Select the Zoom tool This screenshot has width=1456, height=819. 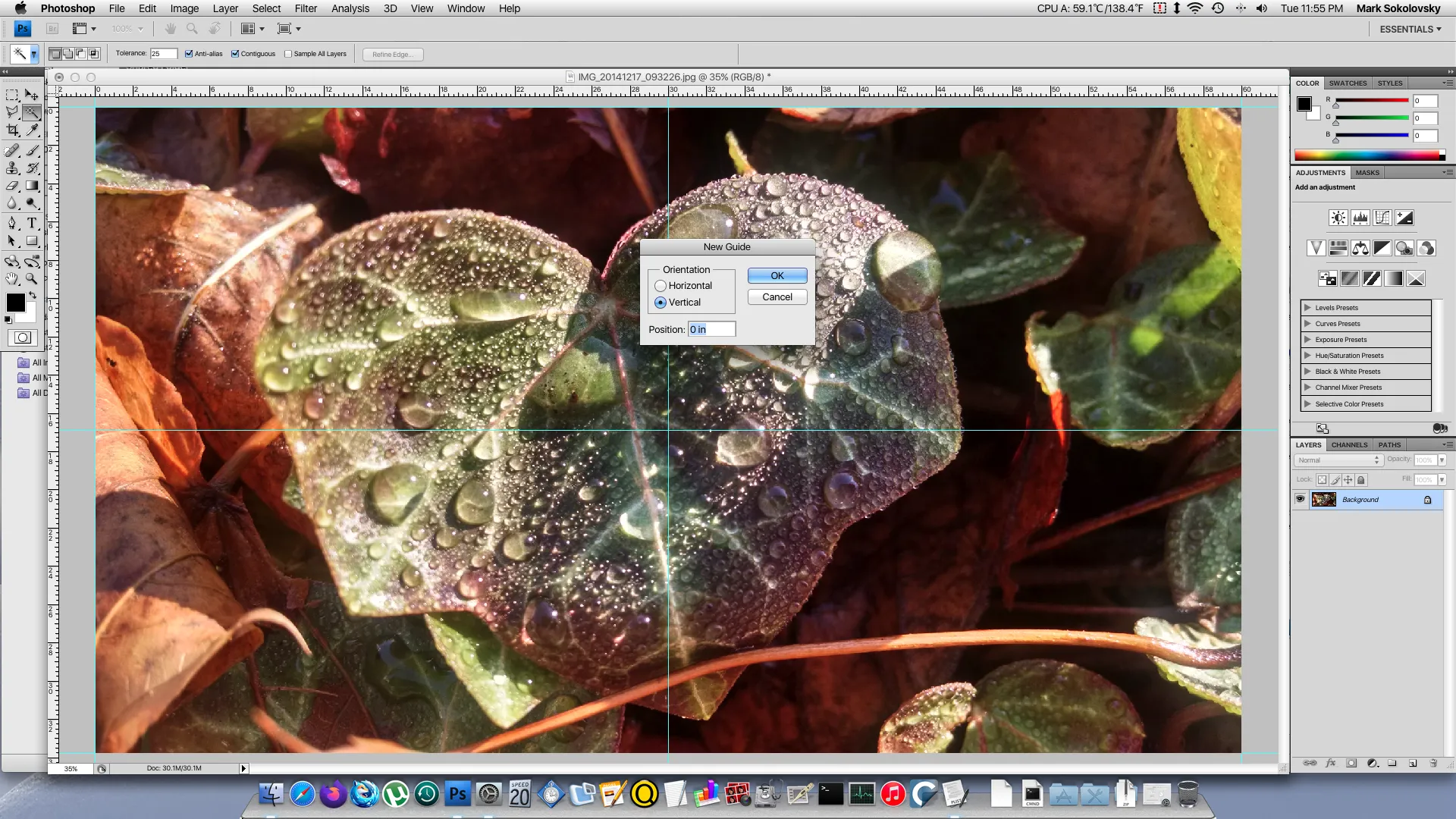click(32, 278)
